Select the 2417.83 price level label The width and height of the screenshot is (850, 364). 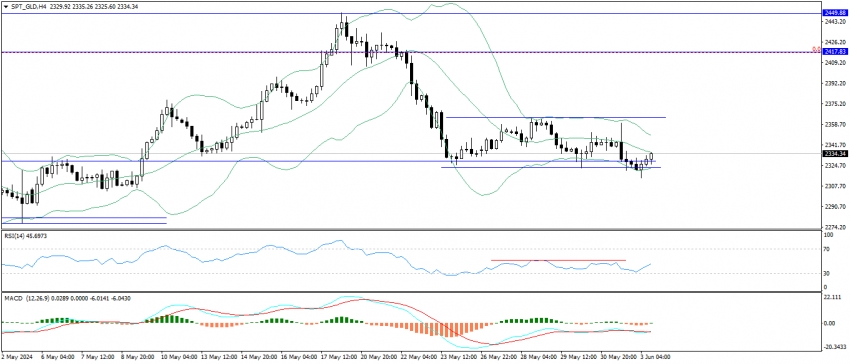pos(832,52)
